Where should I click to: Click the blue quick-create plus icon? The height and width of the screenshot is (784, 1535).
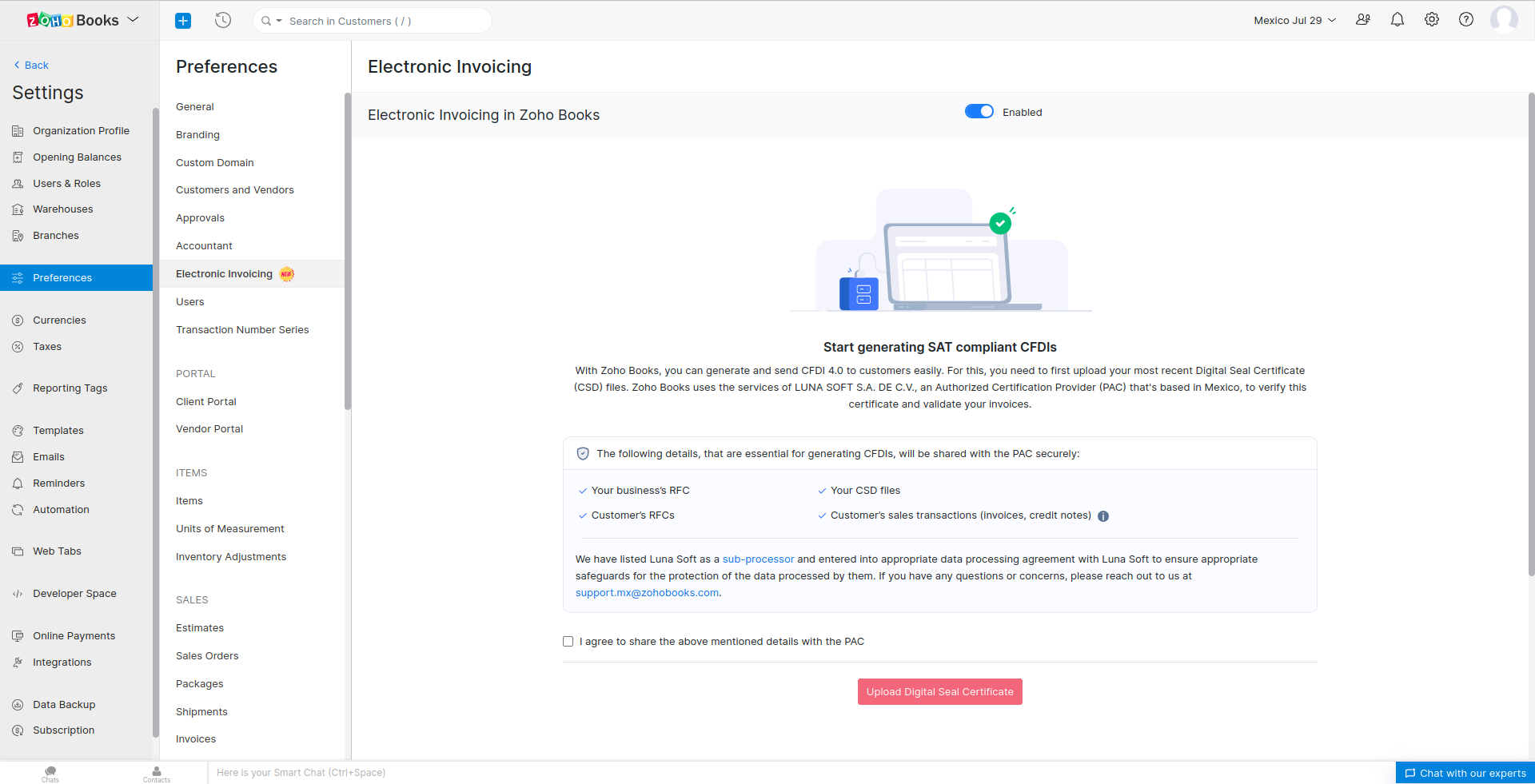(x=182, y=20)
